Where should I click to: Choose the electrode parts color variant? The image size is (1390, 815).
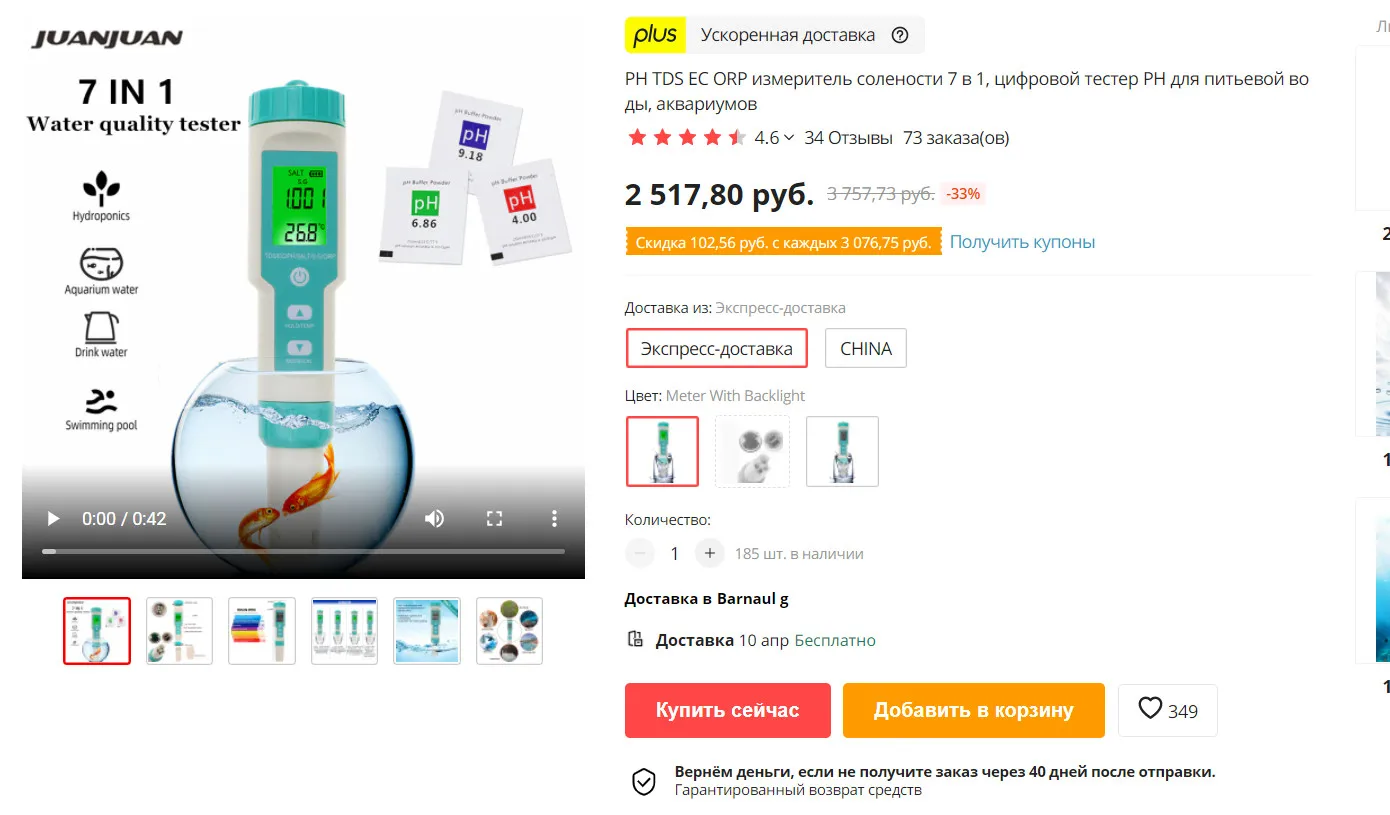pos(752,452)
